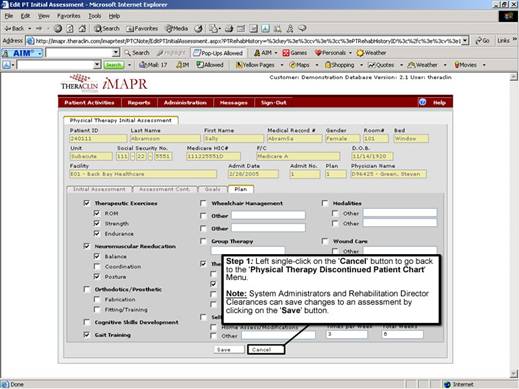519x389 pixels.
Task: Open the IE Search pane
Action: pos(107,29)
